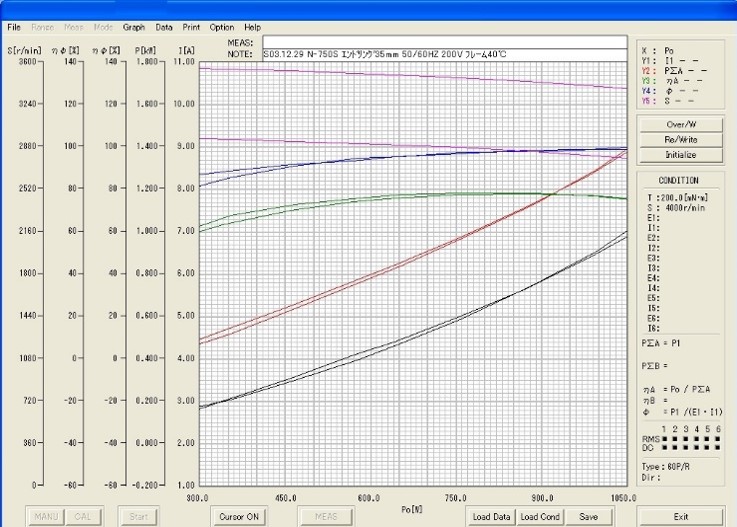The width and height of the screenshot is (737, 527).
Task: Open the Print menu
Action: pyautogui.click(x=192, y=27)
